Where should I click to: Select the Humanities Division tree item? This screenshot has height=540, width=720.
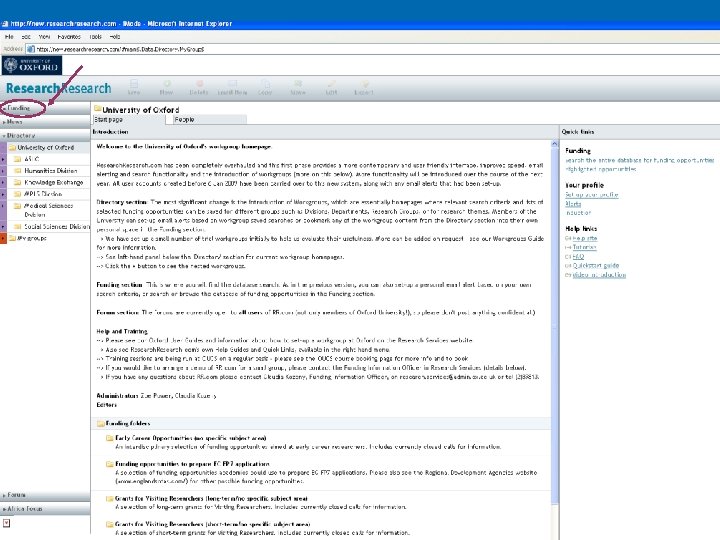tap(51, 170)
